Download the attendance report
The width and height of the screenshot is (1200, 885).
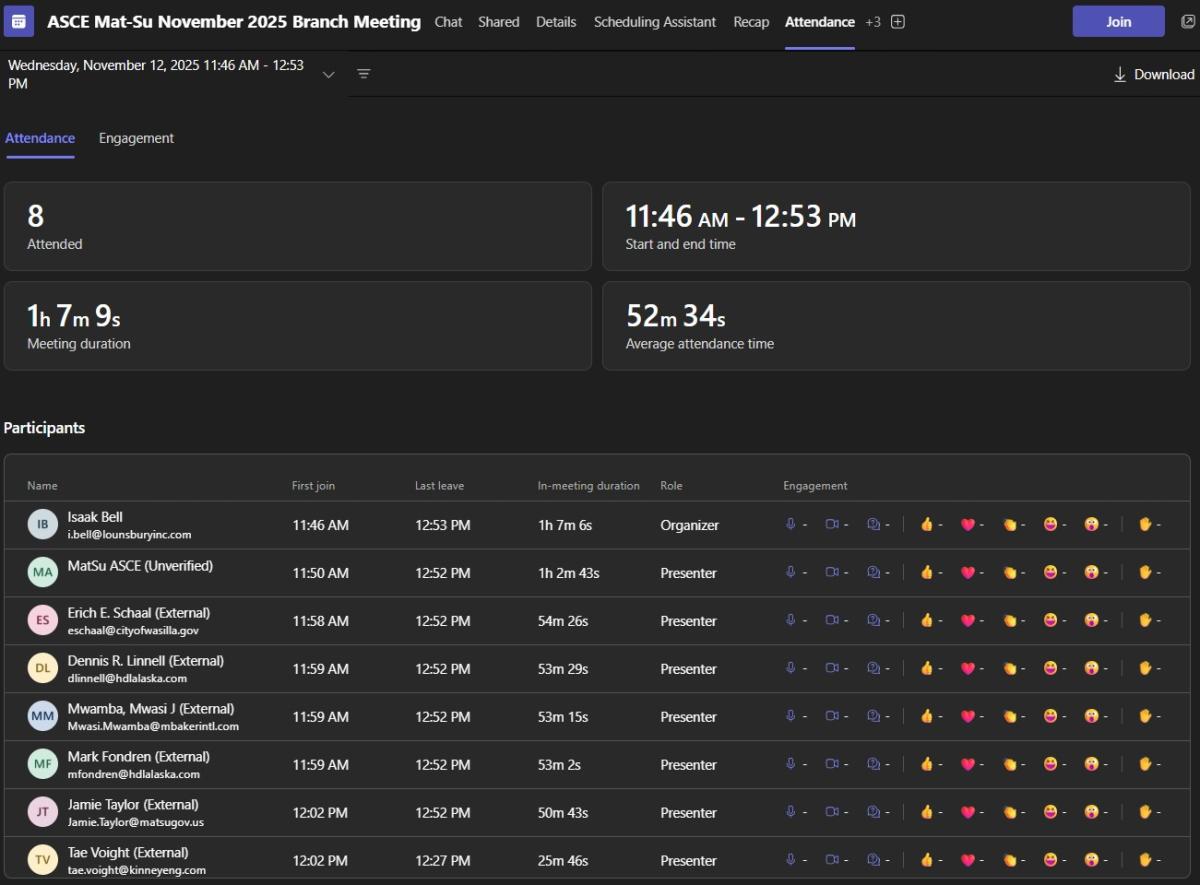pos(1154,74)
